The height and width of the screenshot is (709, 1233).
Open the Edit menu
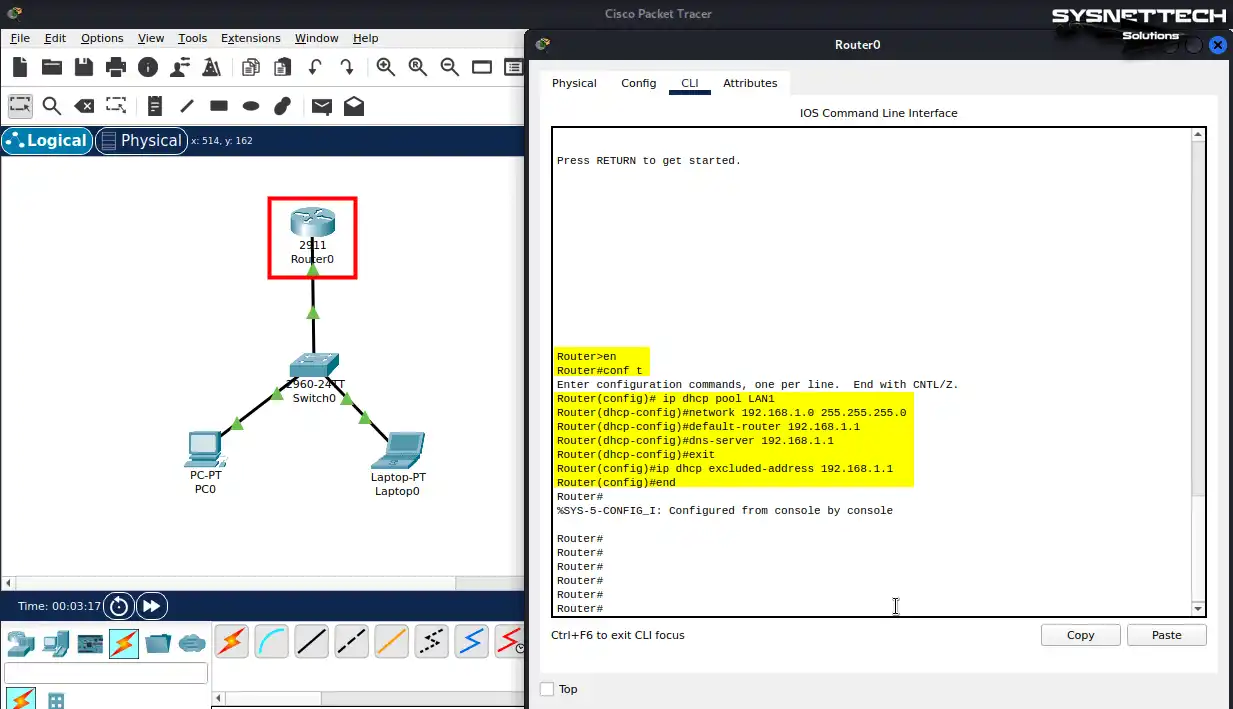click(x=55, y=38)
